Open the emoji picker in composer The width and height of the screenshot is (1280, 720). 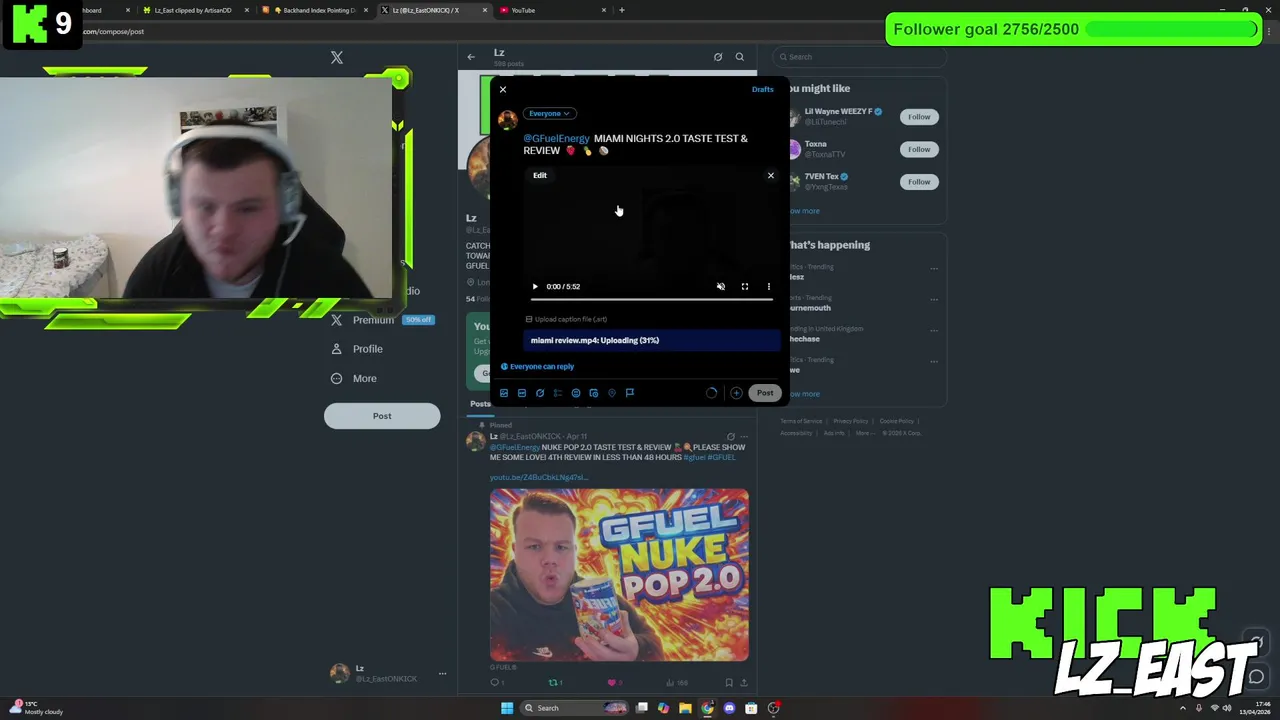tap(576, 393)
